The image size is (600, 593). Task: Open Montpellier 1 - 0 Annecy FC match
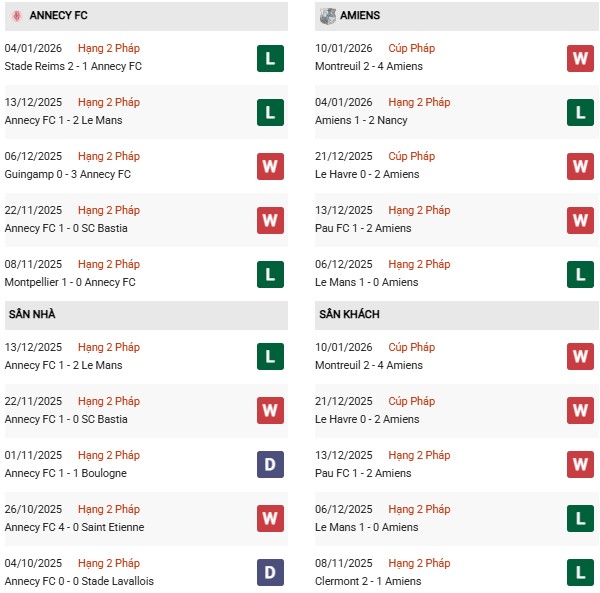(x=72, y=282)
